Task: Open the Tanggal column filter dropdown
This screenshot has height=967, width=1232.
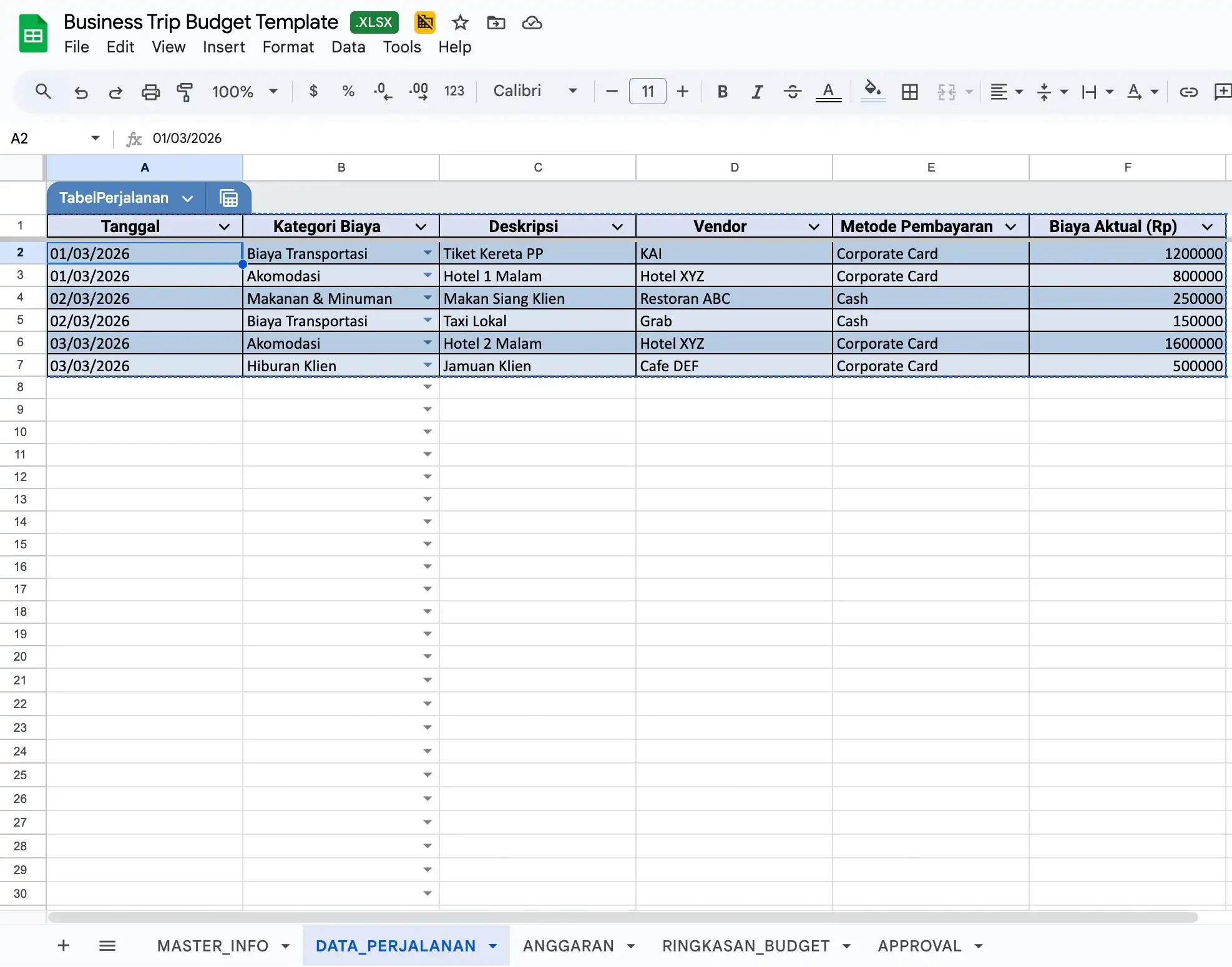Action: click(225, 226)
